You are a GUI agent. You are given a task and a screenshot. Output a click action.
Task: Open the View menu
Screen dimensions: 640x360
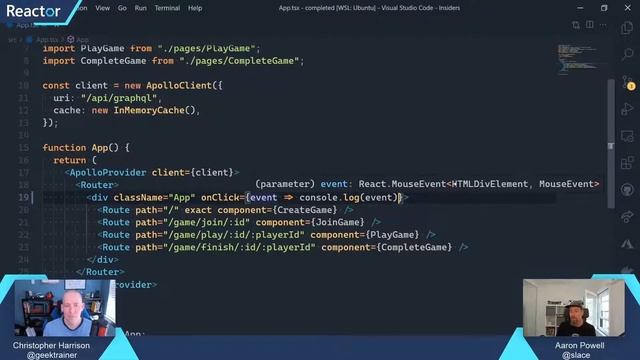point(102,8)
